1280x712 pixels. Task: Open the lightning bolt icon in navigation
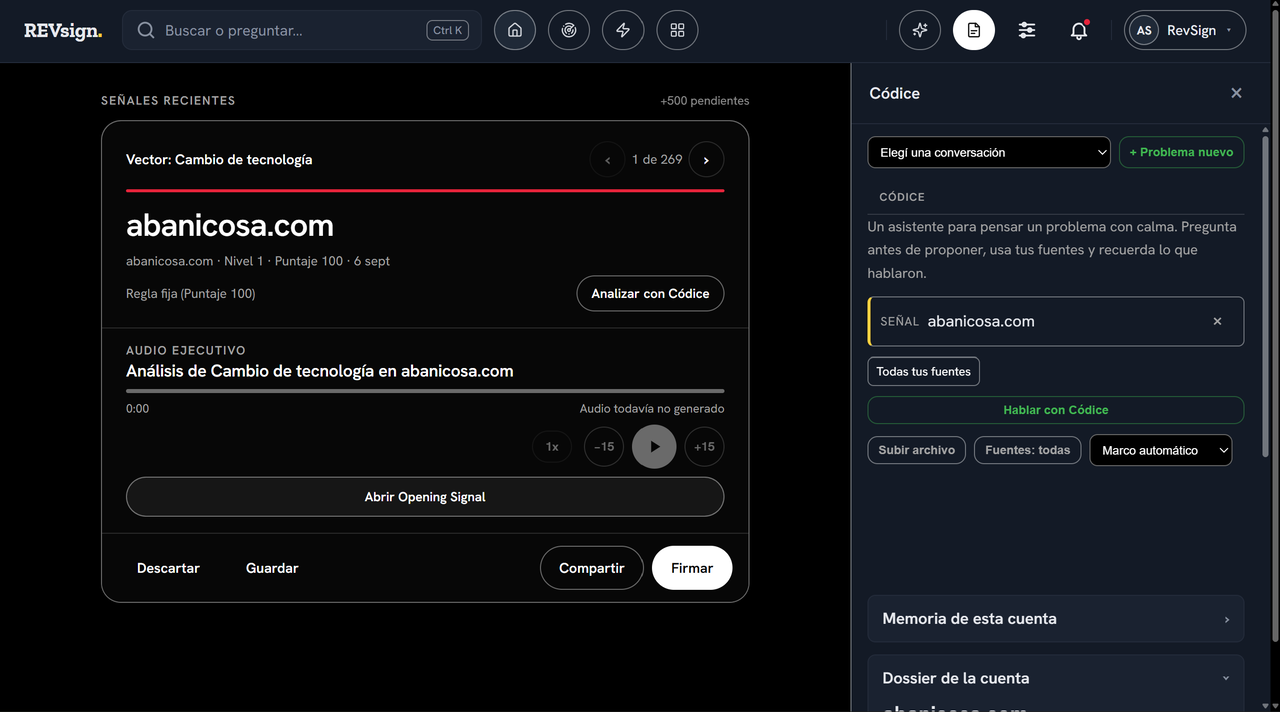[623, 30]
